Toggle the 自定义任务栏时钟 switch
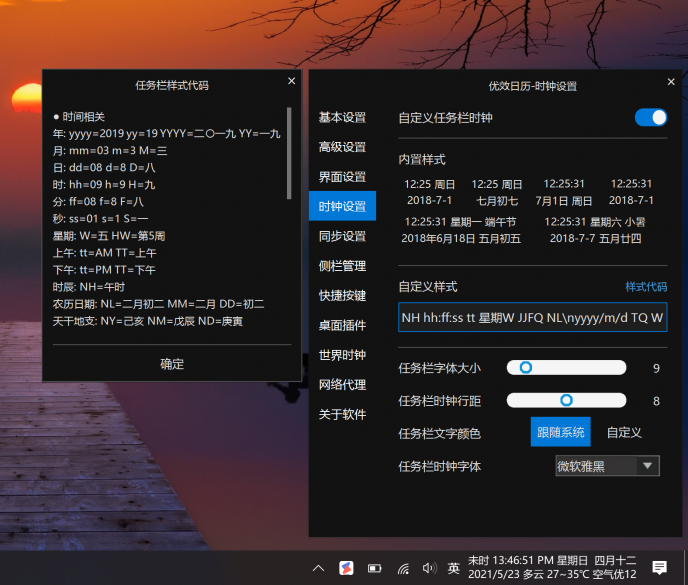The height and width of the screenshot is (585, 688). [651, 117]
